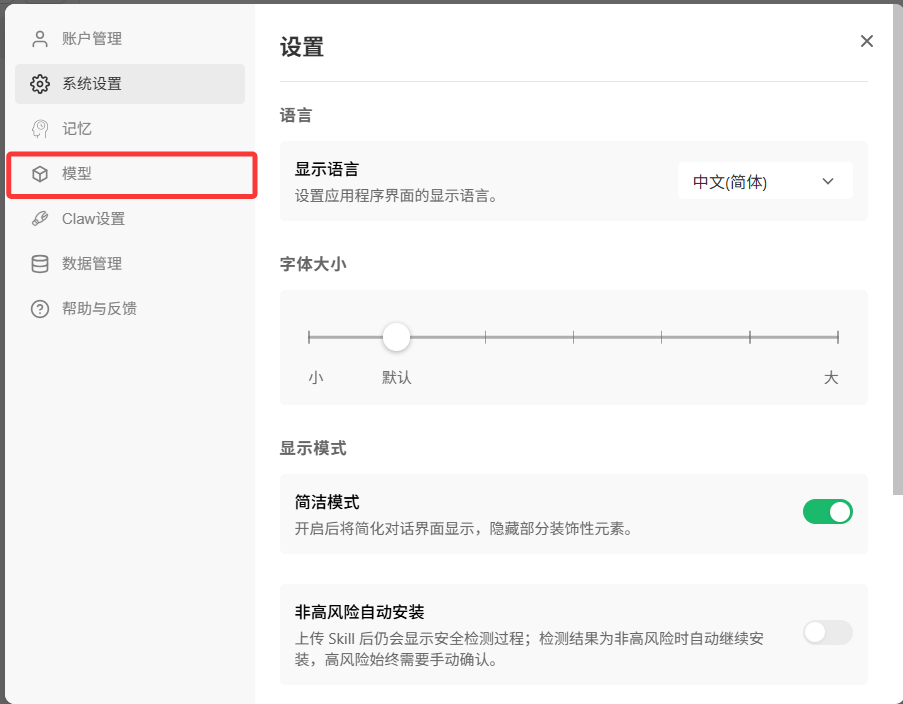
Task: Open 账户管理 section
Action: coord(130,39)
